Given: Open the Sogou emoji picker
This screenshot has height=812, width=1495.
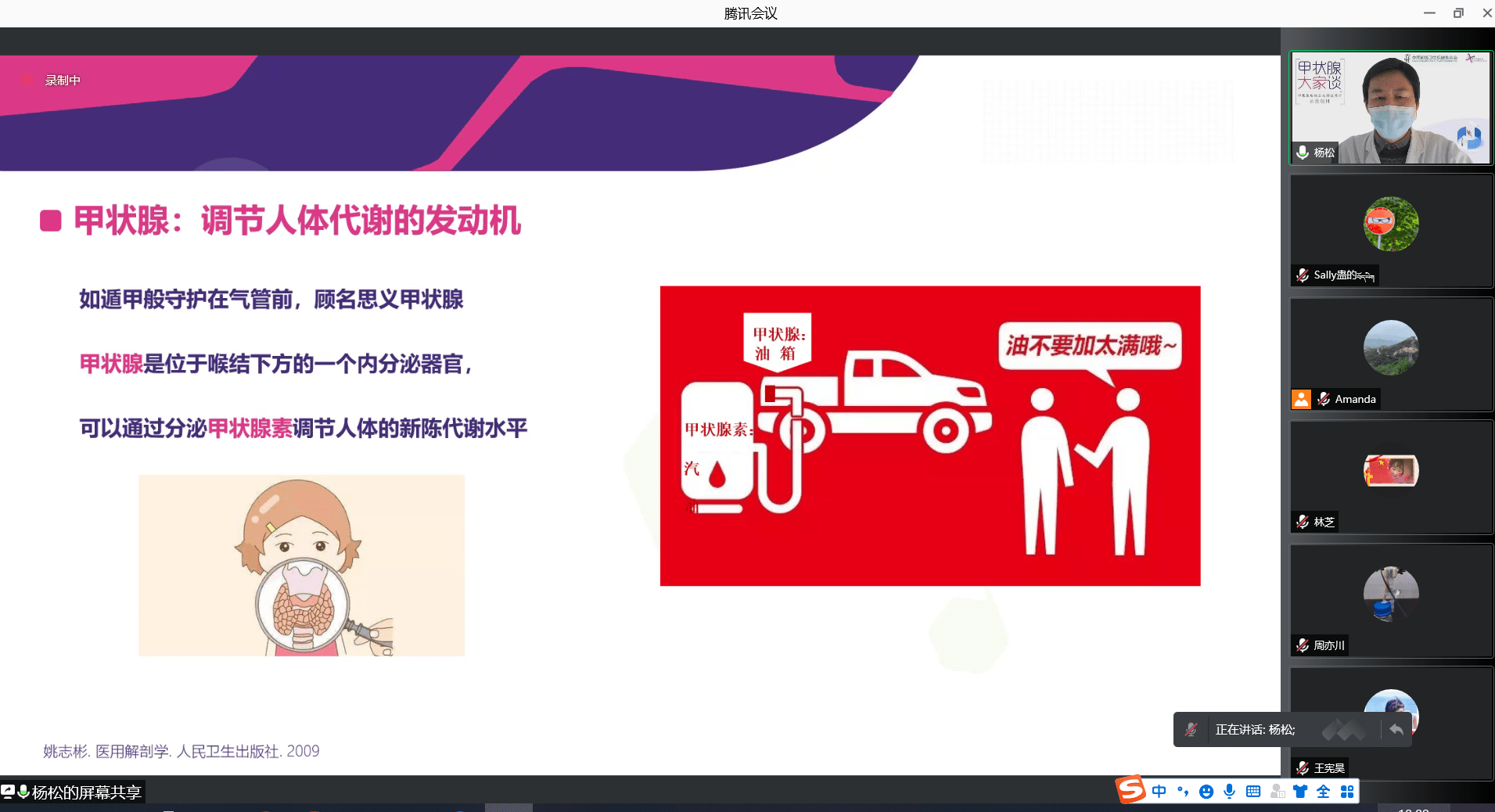Looking at the screenshot, I should tap(1206, 791).
